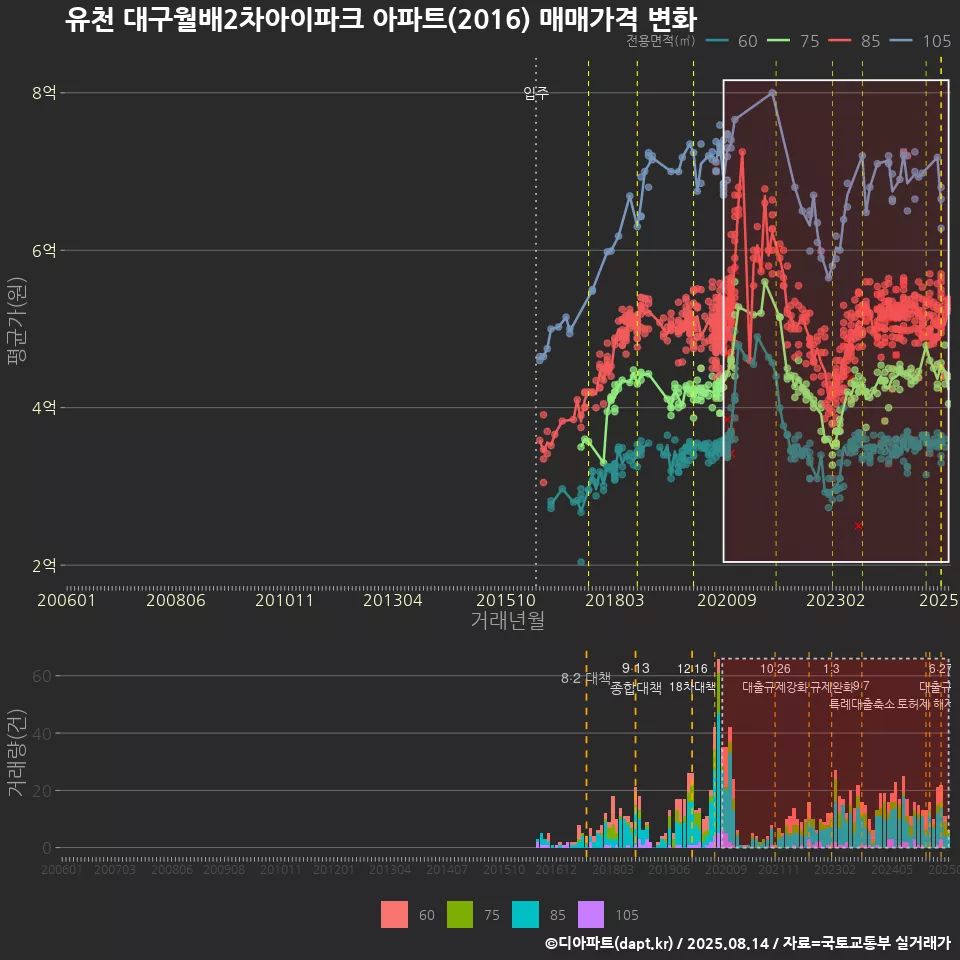Image resolution: width=960 pixels, height=960 pixels.
Task: Click the 거래년월 x-axis title
Action: (508, 620)
